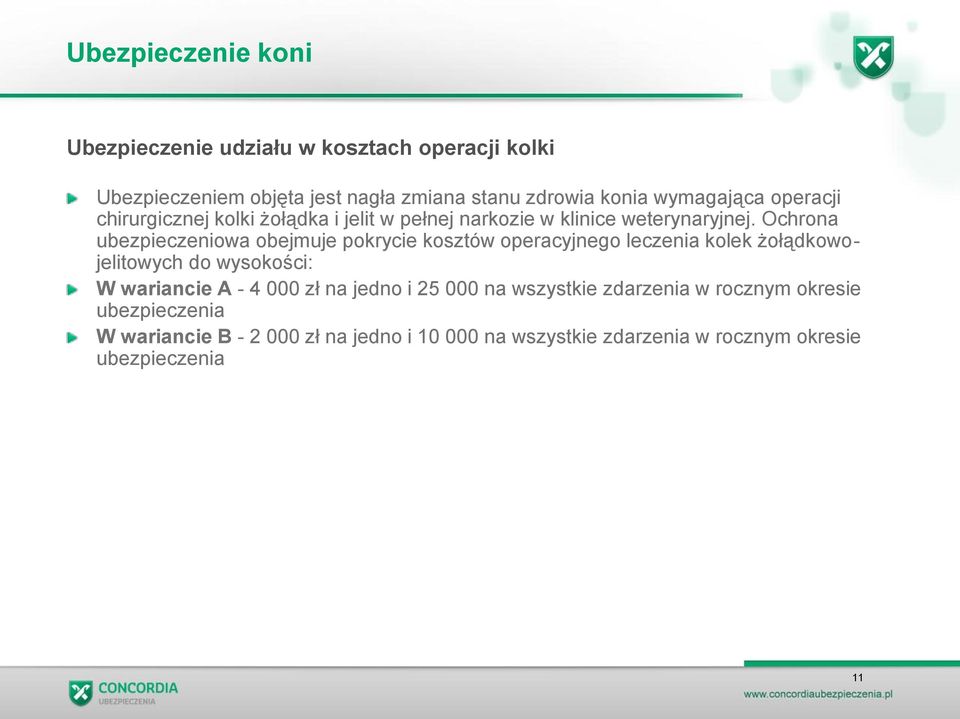The width and height of the screenshot is (960, 719).
Task: Click the words "jelitowych do wysokości:"
Action: tap(204, 263)
